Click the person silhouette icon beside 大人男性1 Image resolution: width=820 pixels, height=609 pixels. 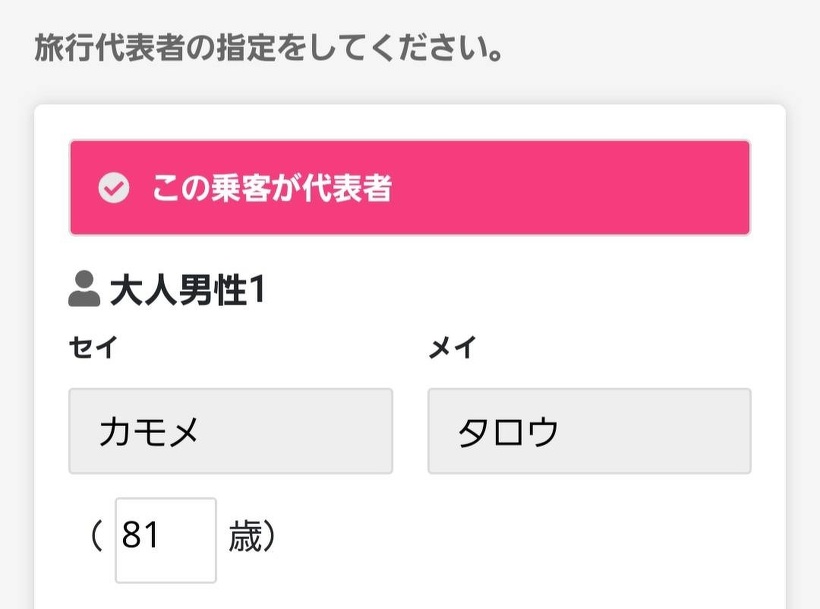[84, 289]
